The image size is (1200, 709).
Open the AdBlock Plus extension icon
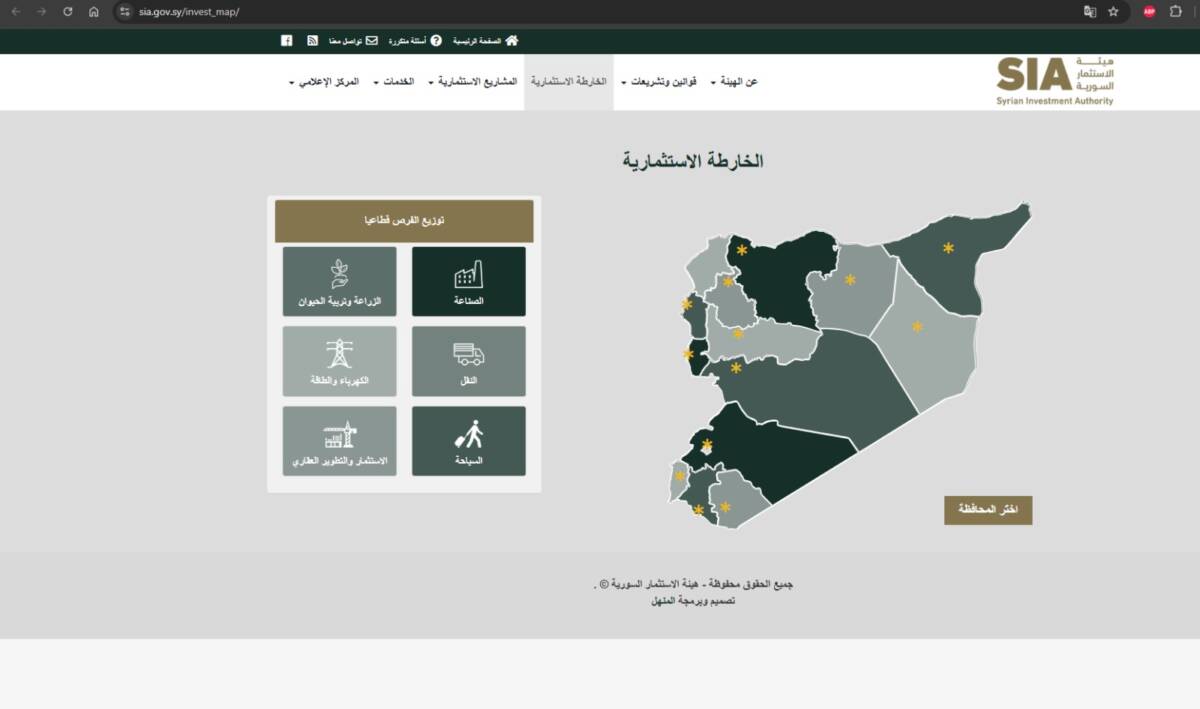tap(1150, 12)
